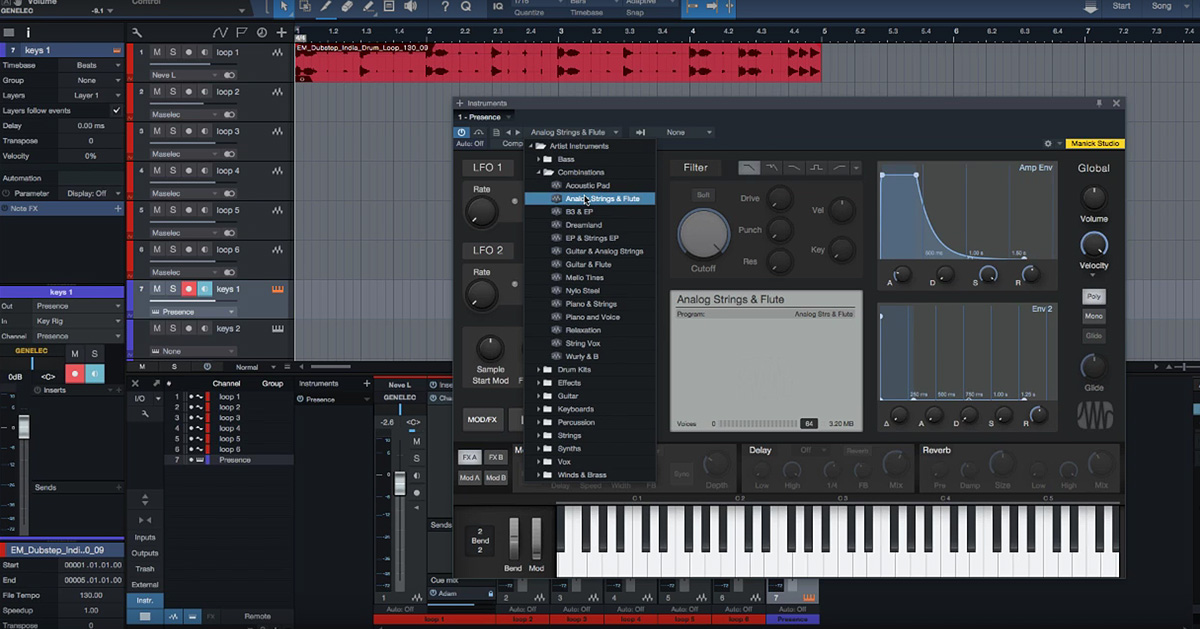1200x629 pixels.
Task: Open Presence settings gear icon
Action: point(1047,144)
